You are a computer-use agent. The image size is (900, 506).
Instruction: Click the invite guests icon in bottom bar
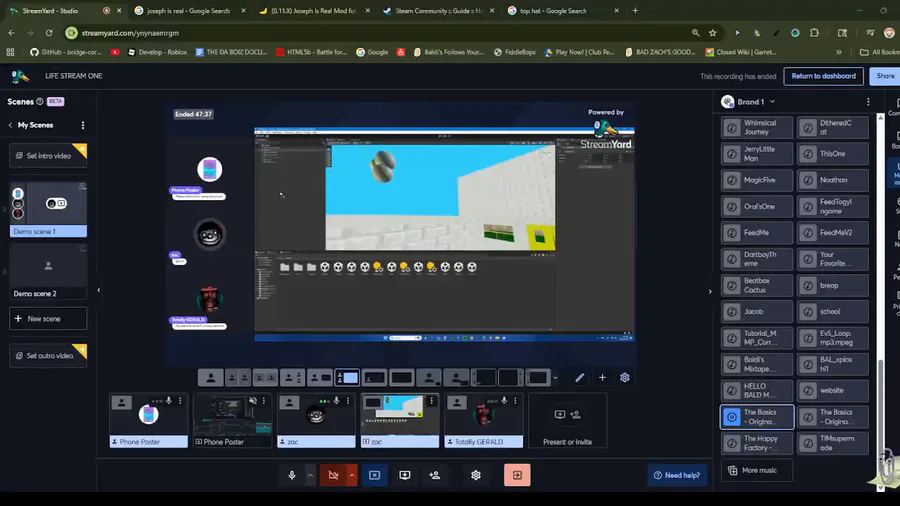click(435, 475)
